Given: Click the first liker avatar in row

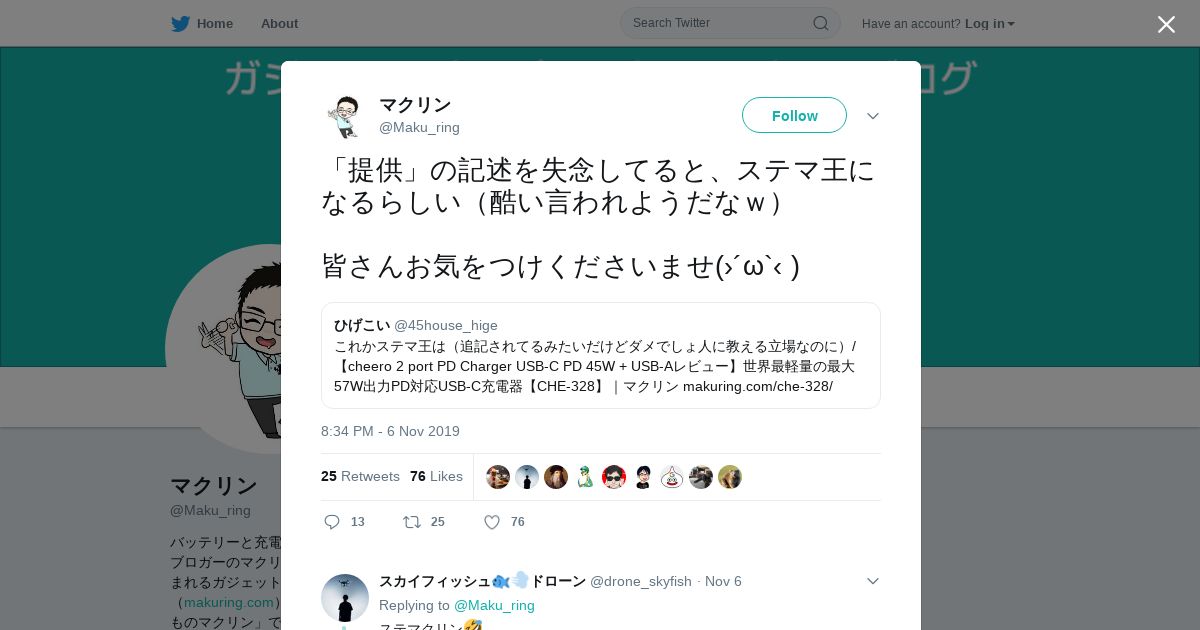Looking at the screenshot, I should [498, 477].
